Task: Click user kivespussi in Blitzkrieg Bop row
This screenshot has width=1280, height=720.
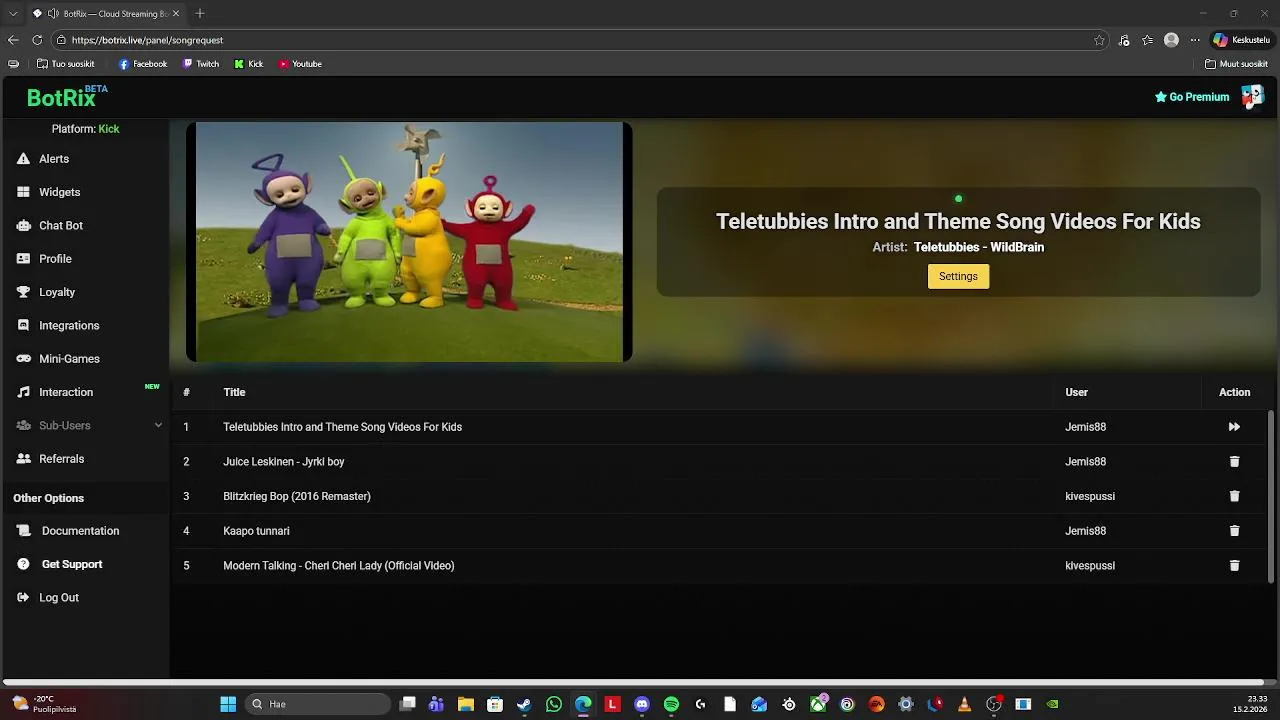Action: [1090, 496]
